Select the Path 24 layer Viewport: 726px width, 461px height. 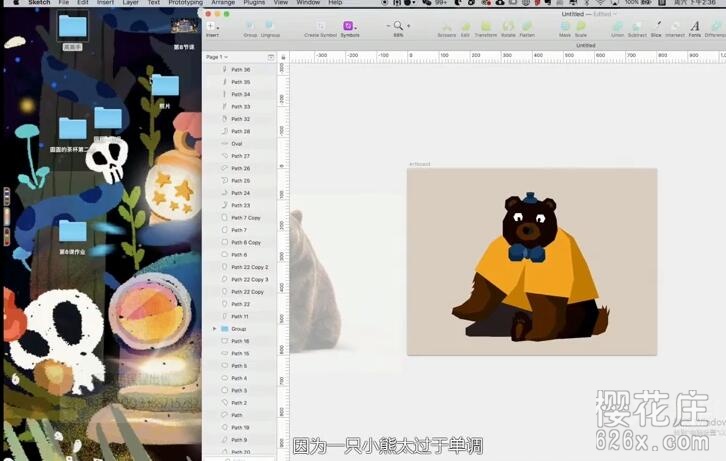[x=240, y=193]
